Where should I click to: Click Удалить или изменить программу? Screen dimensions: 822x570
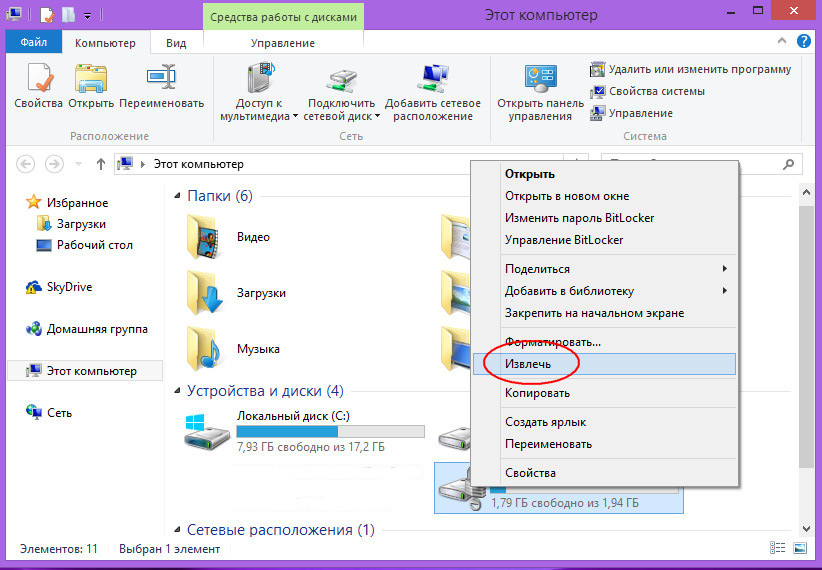690,69
